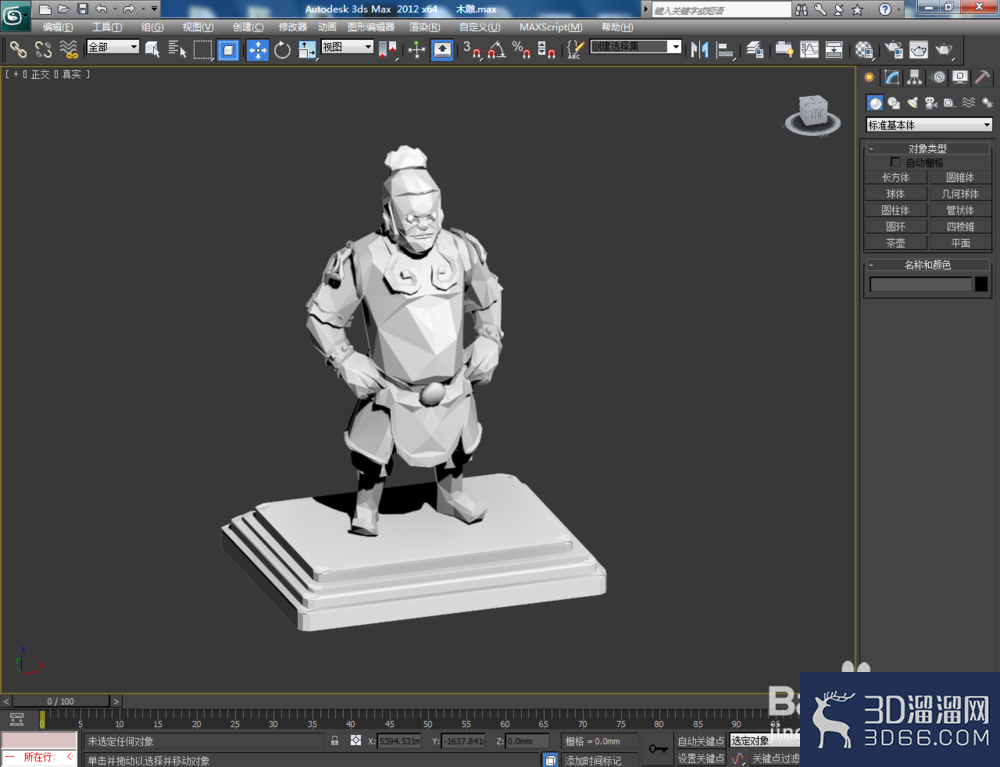The width and height of the screenshot is (1000, 767).
Task: Open the Layer Manager icon
Action: pos(754,50)
